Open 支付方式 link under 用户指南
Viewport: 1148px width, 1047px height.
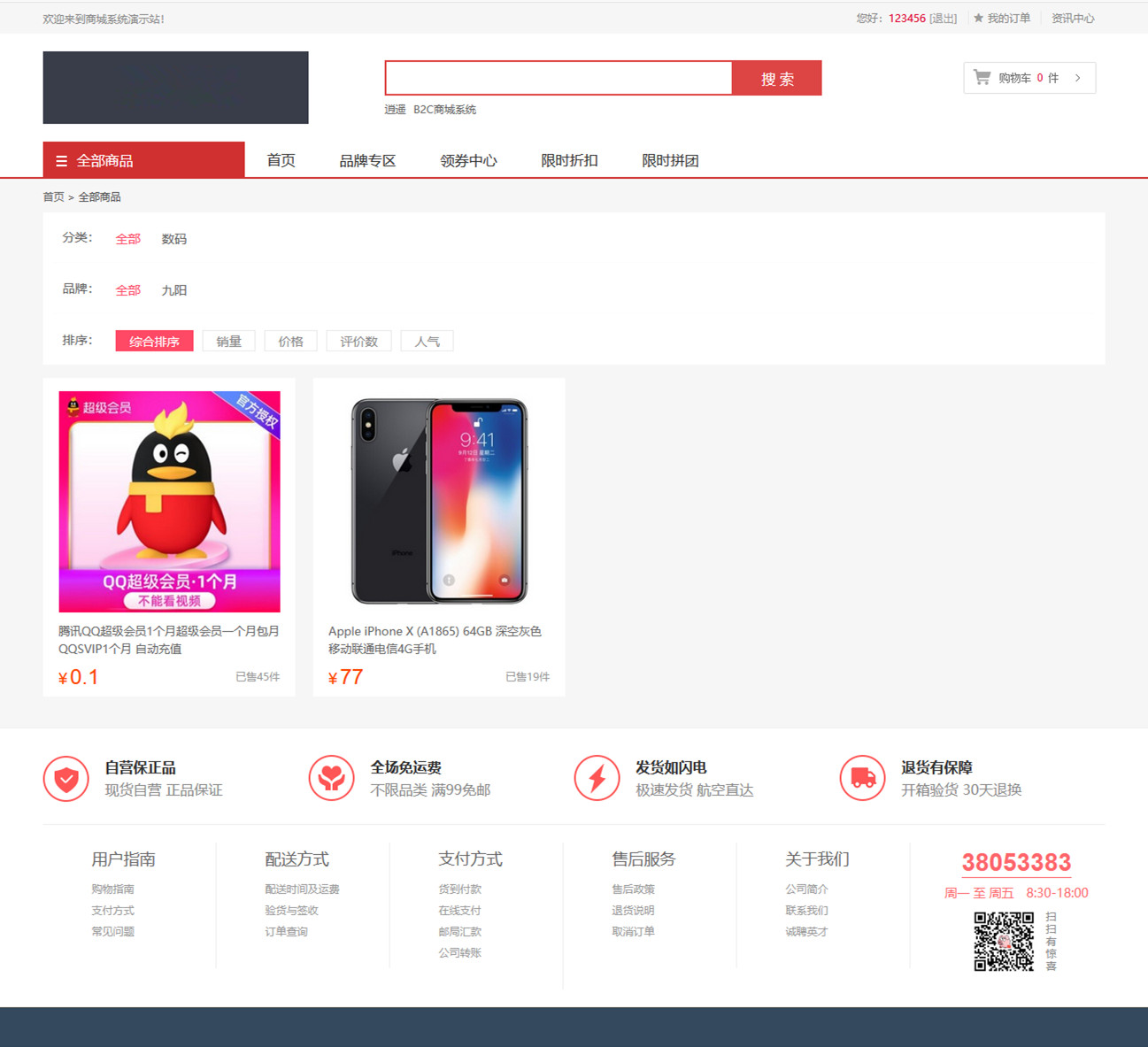coord(112,911)
